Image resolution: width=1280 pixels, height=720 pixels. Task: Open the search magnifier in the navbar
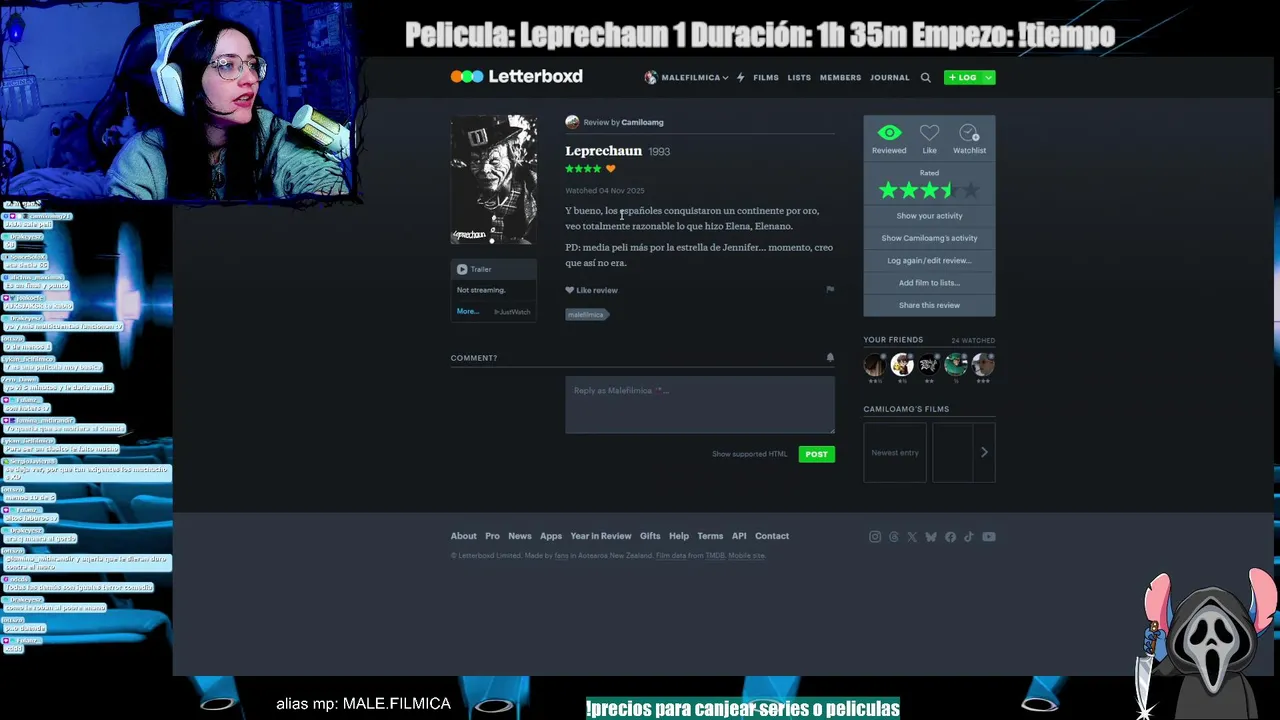925,77
